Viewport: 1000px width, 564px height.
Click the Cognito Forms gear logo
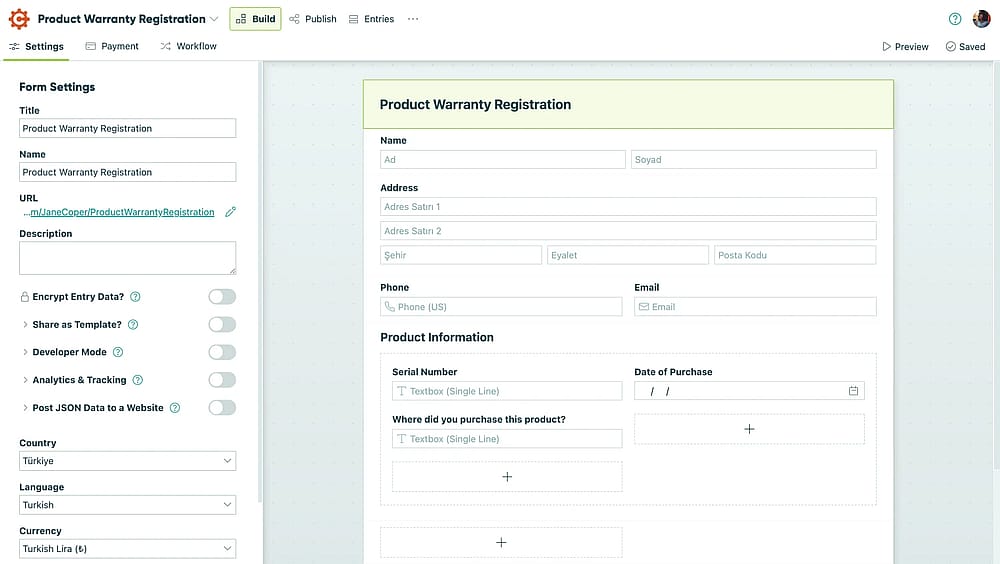[19, 19]
